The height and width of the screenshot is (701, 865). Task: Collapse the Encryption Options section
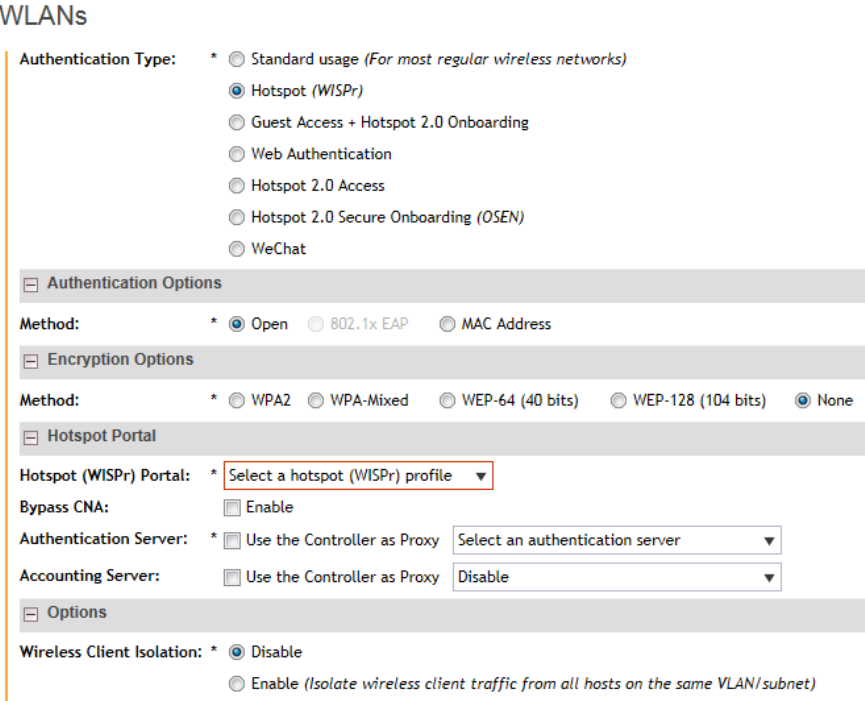(x=32, y=360)
